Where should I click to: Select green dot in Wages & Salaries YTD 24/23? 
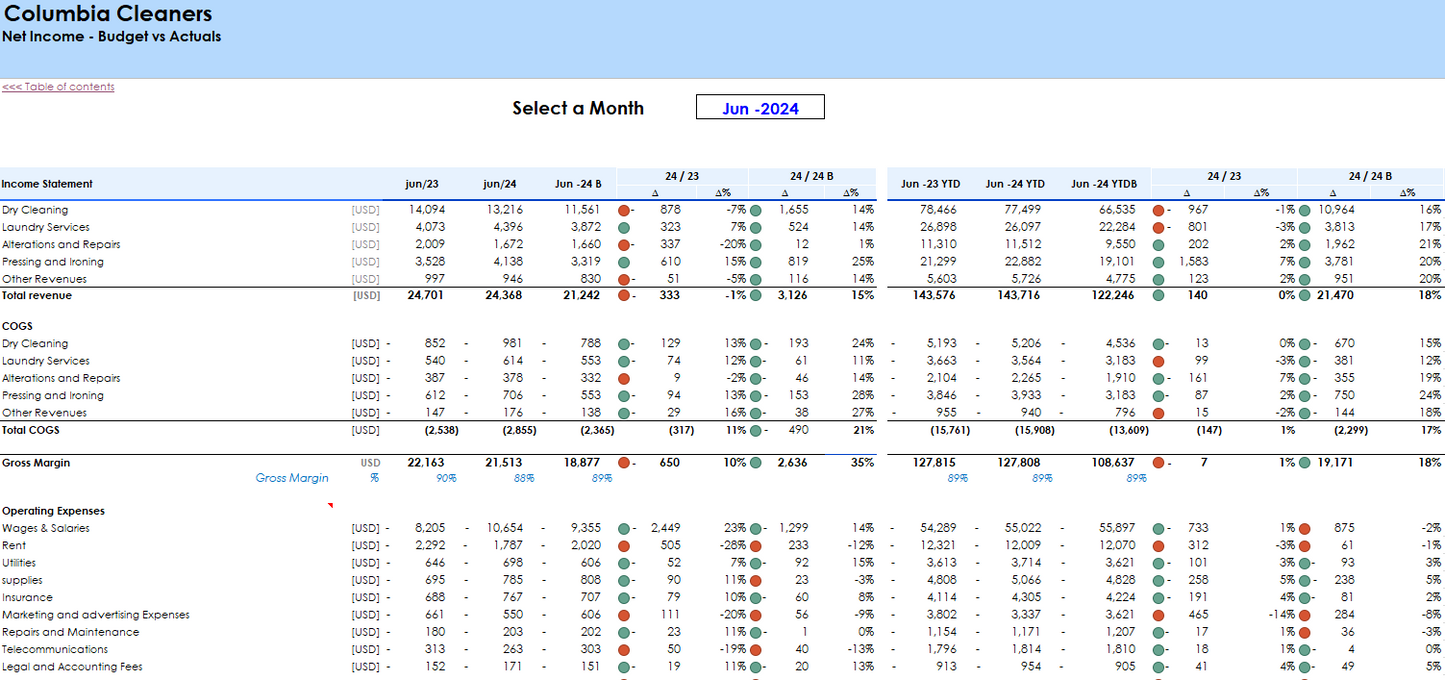pos(1158,529)
